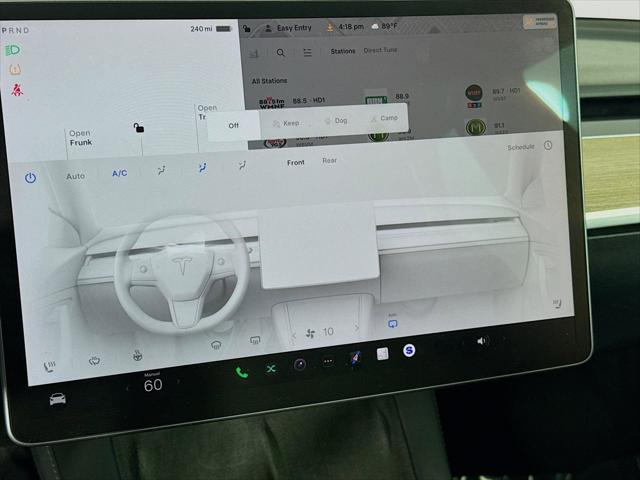This screenshot has height=480, width=640.
Task: Open the Phone app
Action: tap(242, 372)
